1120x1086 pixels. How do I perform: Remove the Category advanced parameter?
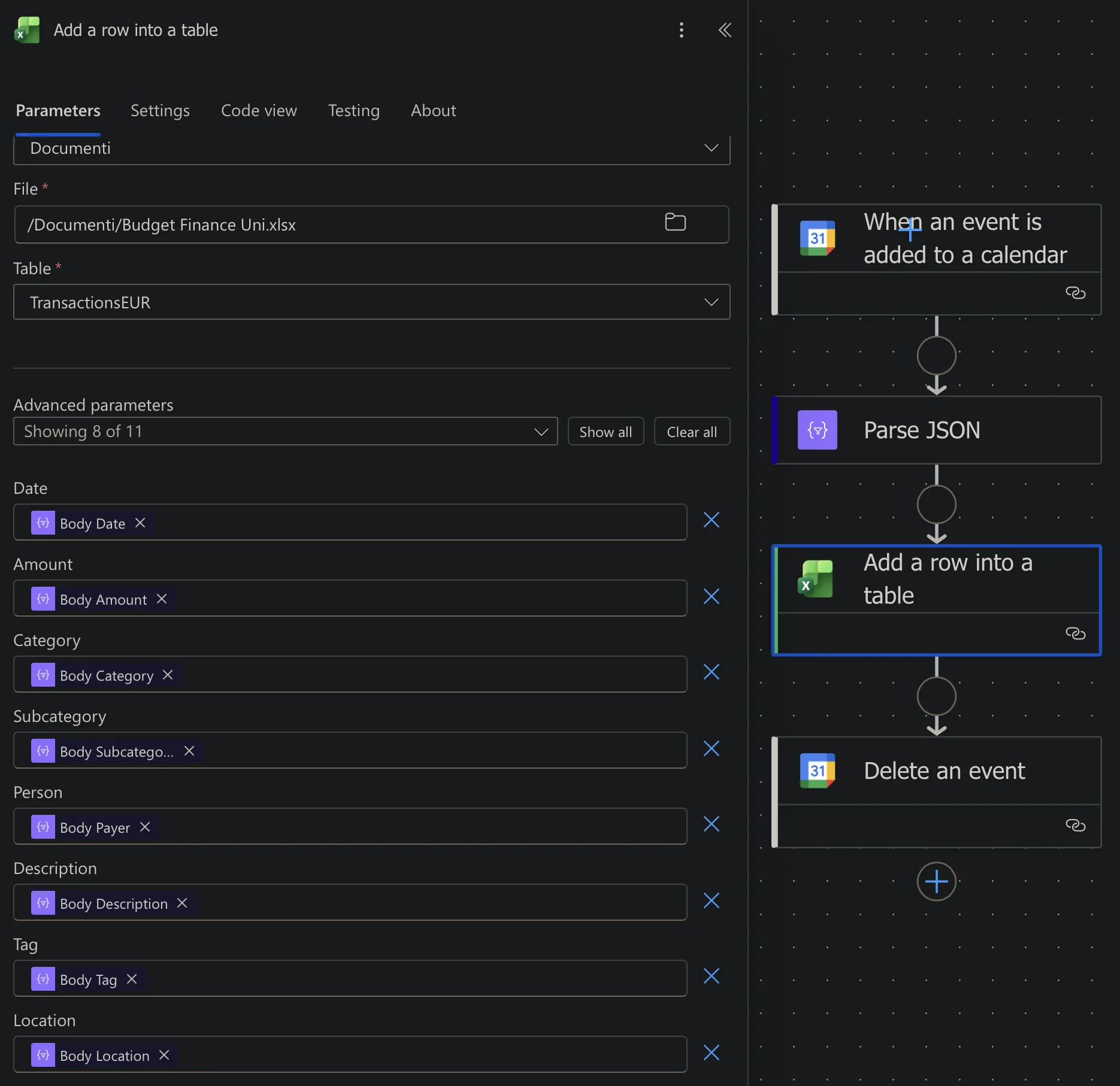point(711,672)
